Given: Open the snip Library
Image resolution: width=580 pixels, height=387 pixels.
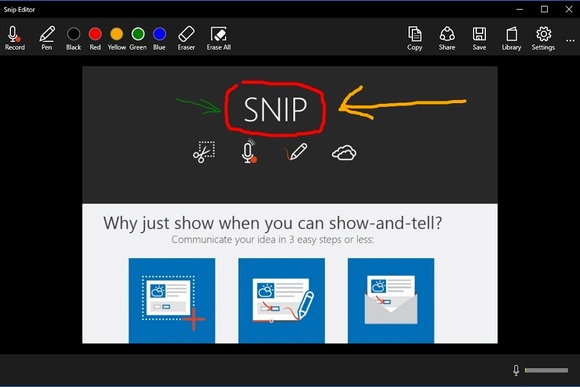Looking at the screenshot, I should (x=512, y=38).
